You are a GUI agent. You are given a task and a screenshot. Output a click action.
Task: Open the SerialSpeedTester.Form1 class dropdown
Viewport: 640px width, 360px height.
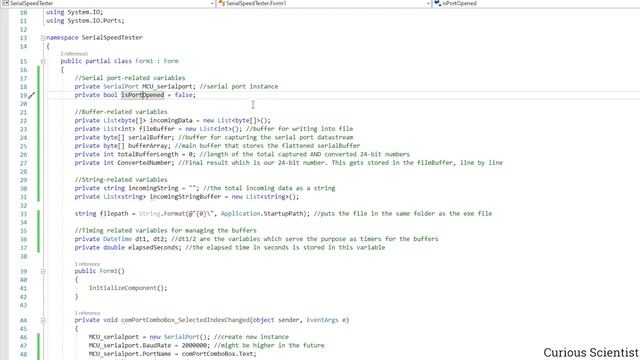tap(324, 3)
